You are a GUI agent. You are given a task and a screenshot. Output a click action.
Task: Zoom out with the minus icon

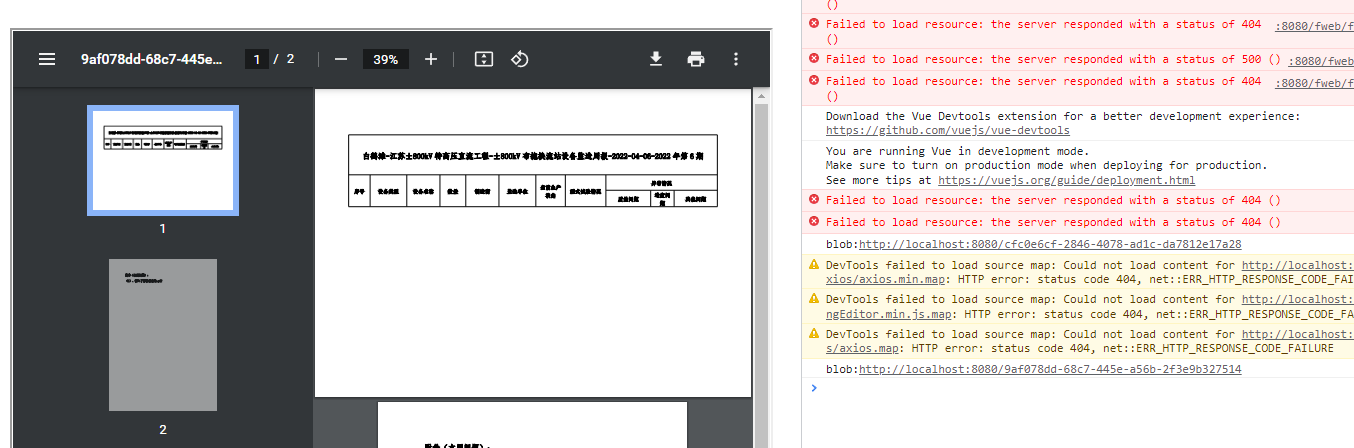click(x=341, y=59)
